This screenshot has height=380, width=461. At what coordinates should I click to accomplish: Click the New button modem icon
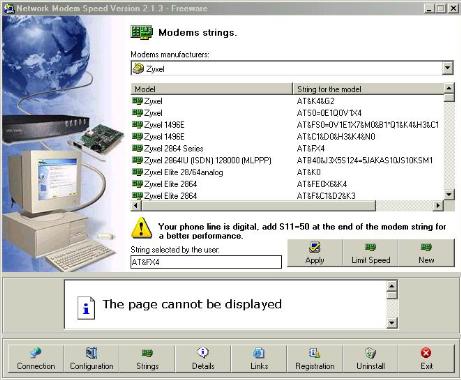click(426, 247)
